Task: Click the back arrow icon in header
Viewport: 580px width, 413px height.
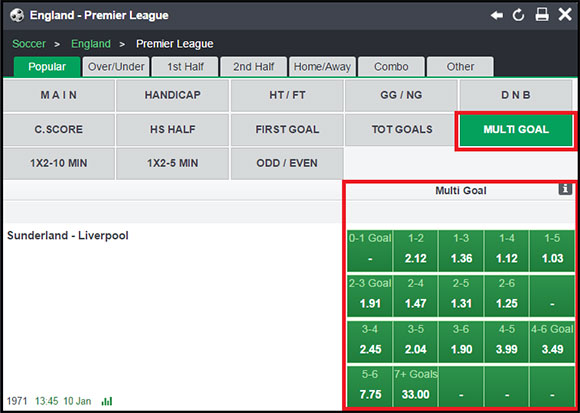Action: pyautogui.click(x=497, y=15)
